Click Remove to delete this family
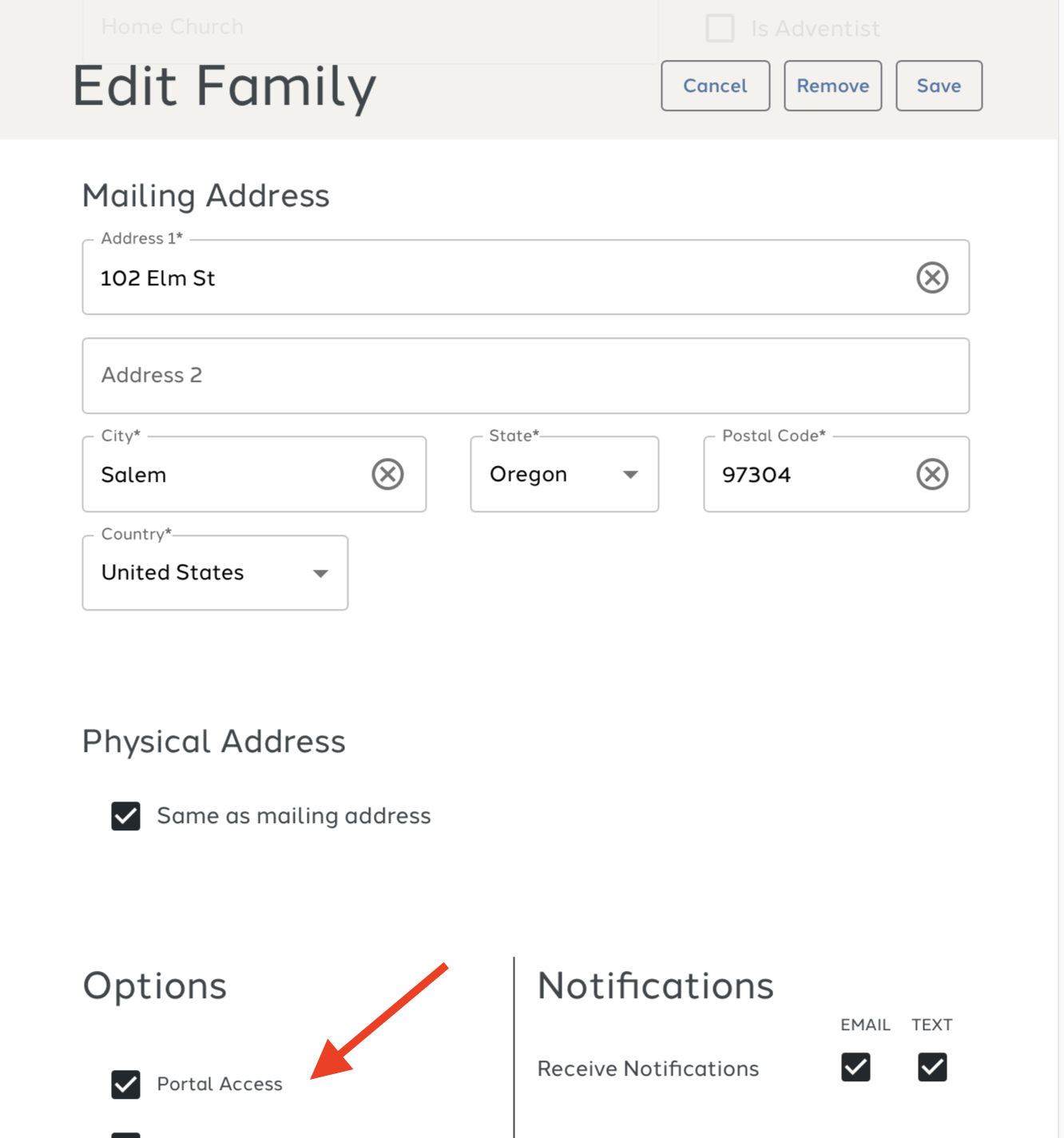Image resolution: width=1064 pixels, height=1138 pixels. point(832,86)
